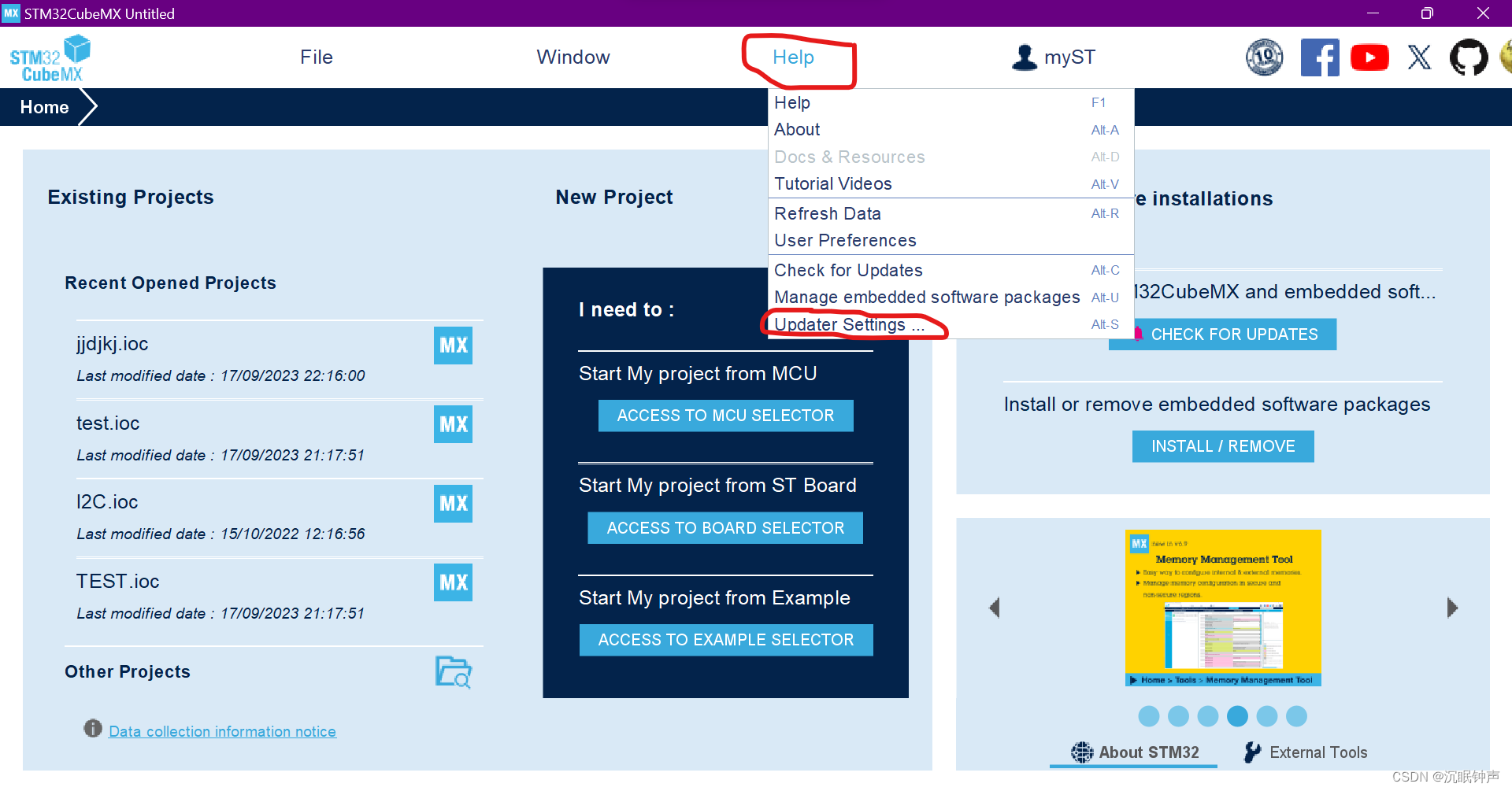
Task: Select test.ioc project name
Action: [x=108, y=423]
